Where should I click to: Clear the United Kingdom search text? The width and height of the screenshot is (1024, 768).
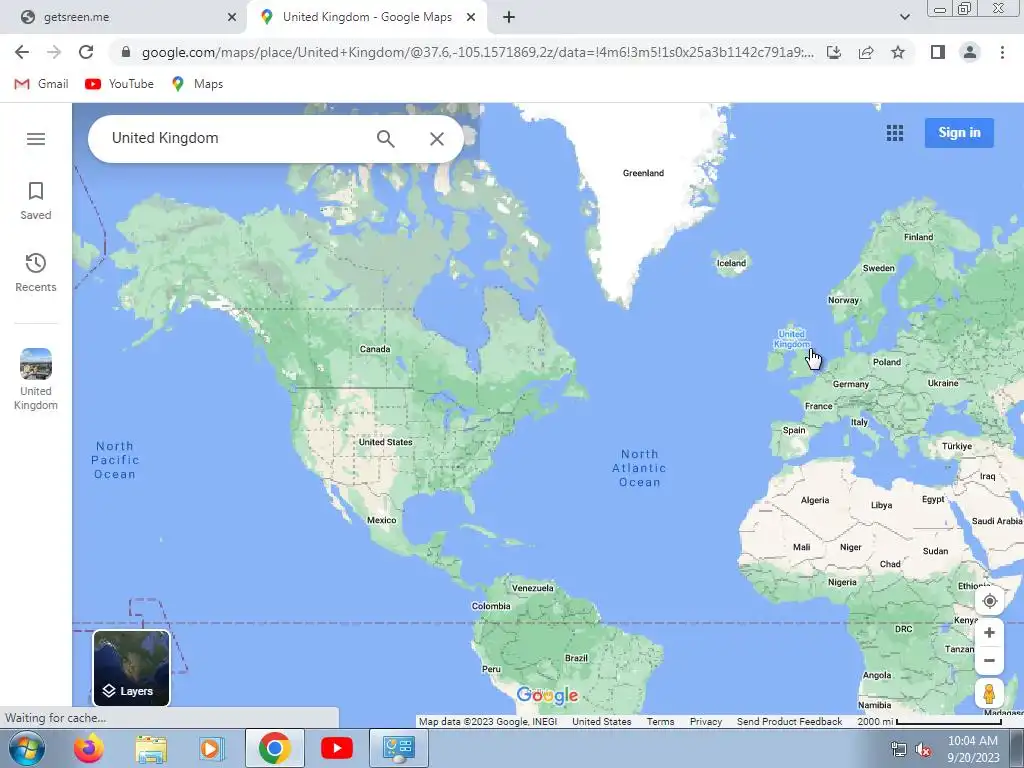437,138
